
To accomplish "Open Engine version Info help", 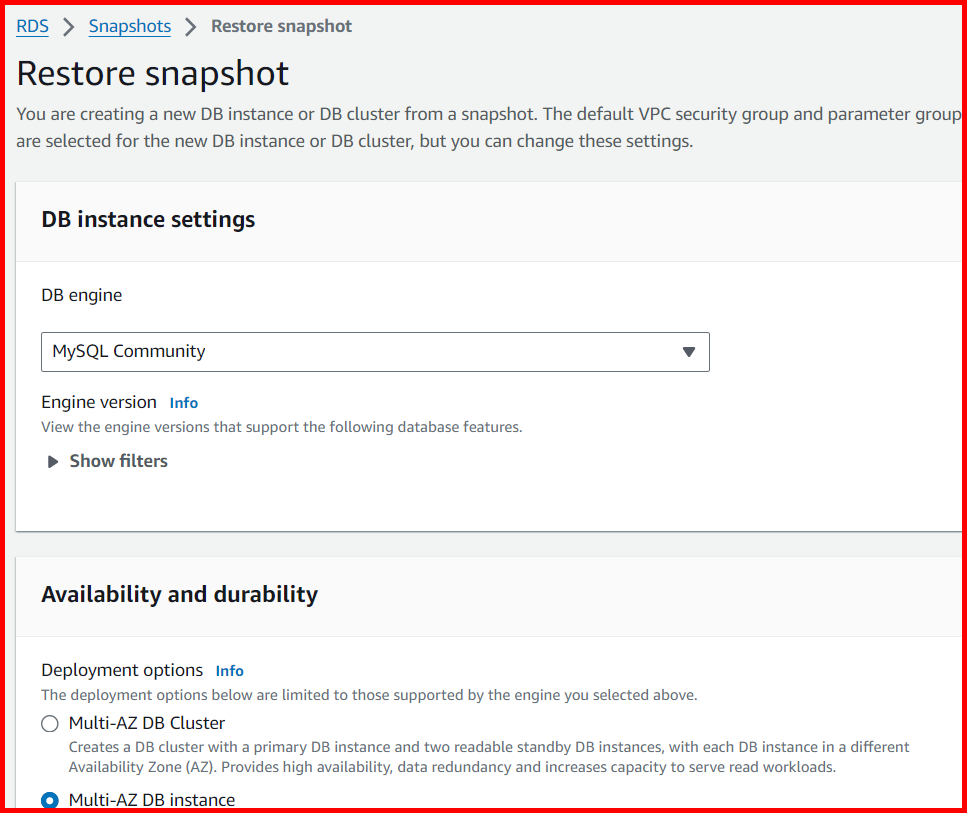I will tap(183, 402).
